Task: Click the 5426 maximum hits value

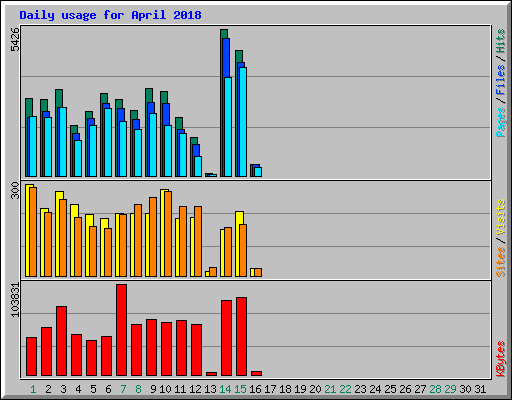Action: point(15,40)
